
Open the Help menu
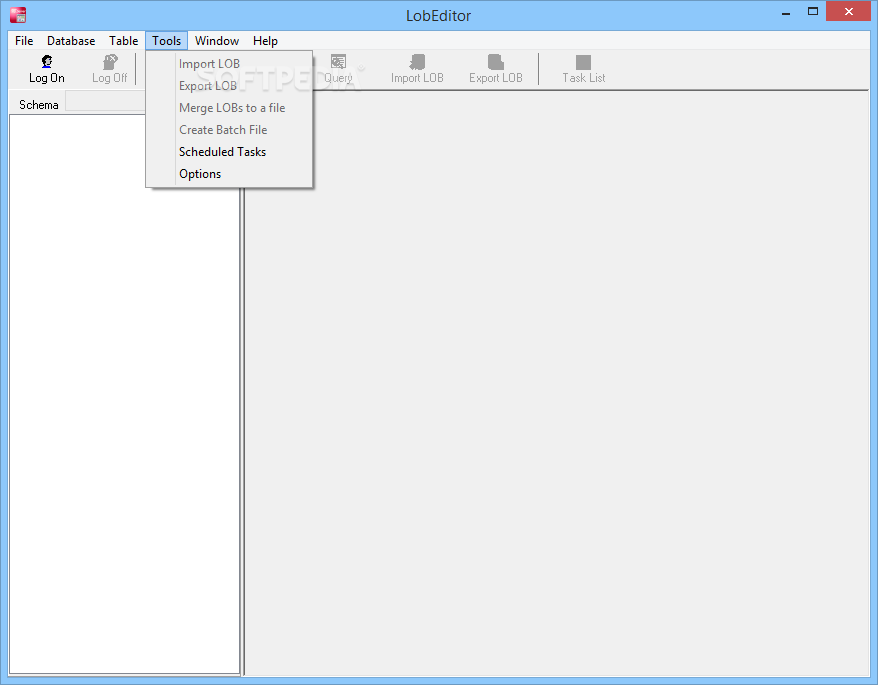265,41
